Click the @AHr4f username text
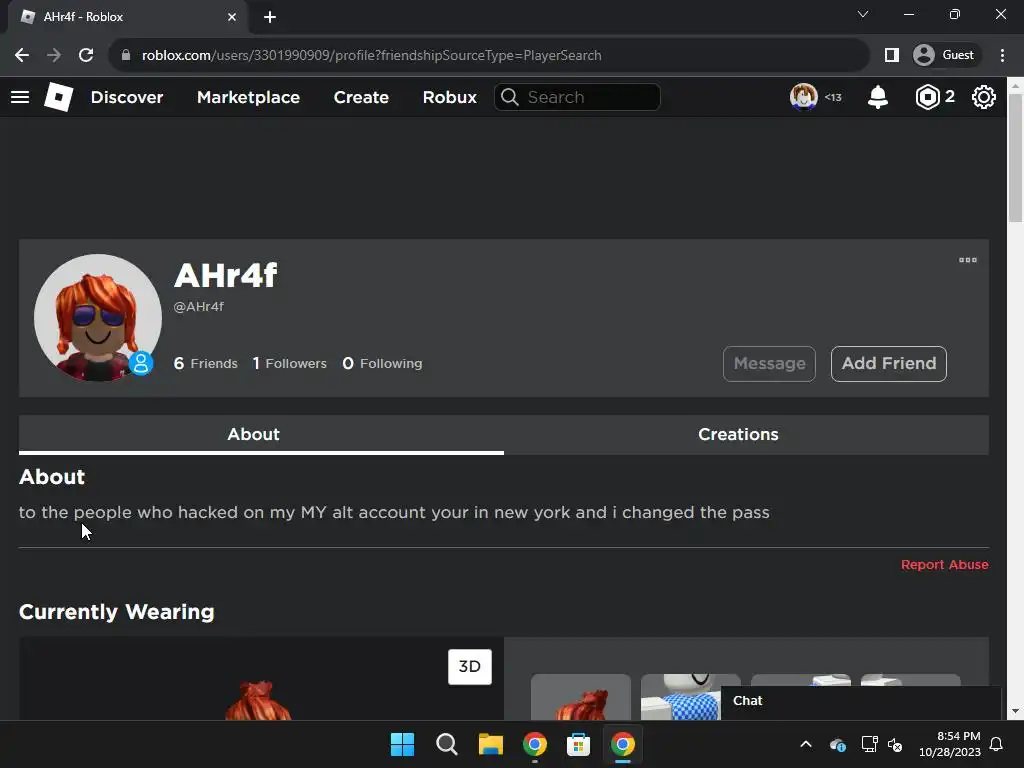The image size is (1024, 768). [x=199, y=306]
